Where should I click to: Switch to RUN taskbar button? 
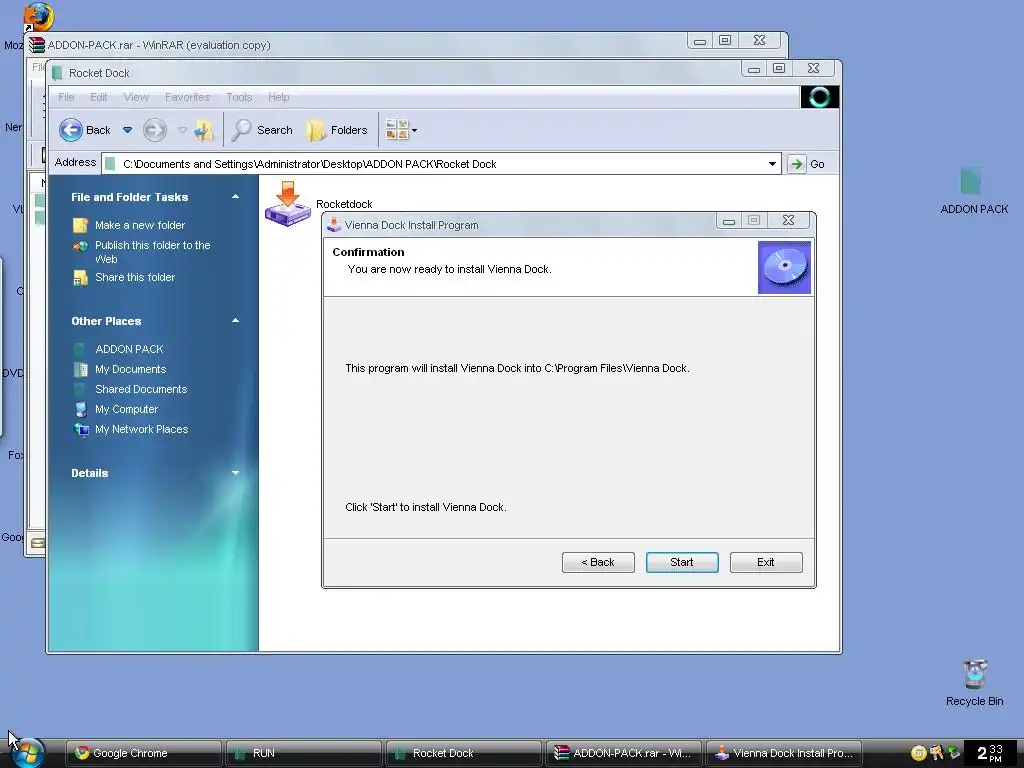tap(304, 753)
